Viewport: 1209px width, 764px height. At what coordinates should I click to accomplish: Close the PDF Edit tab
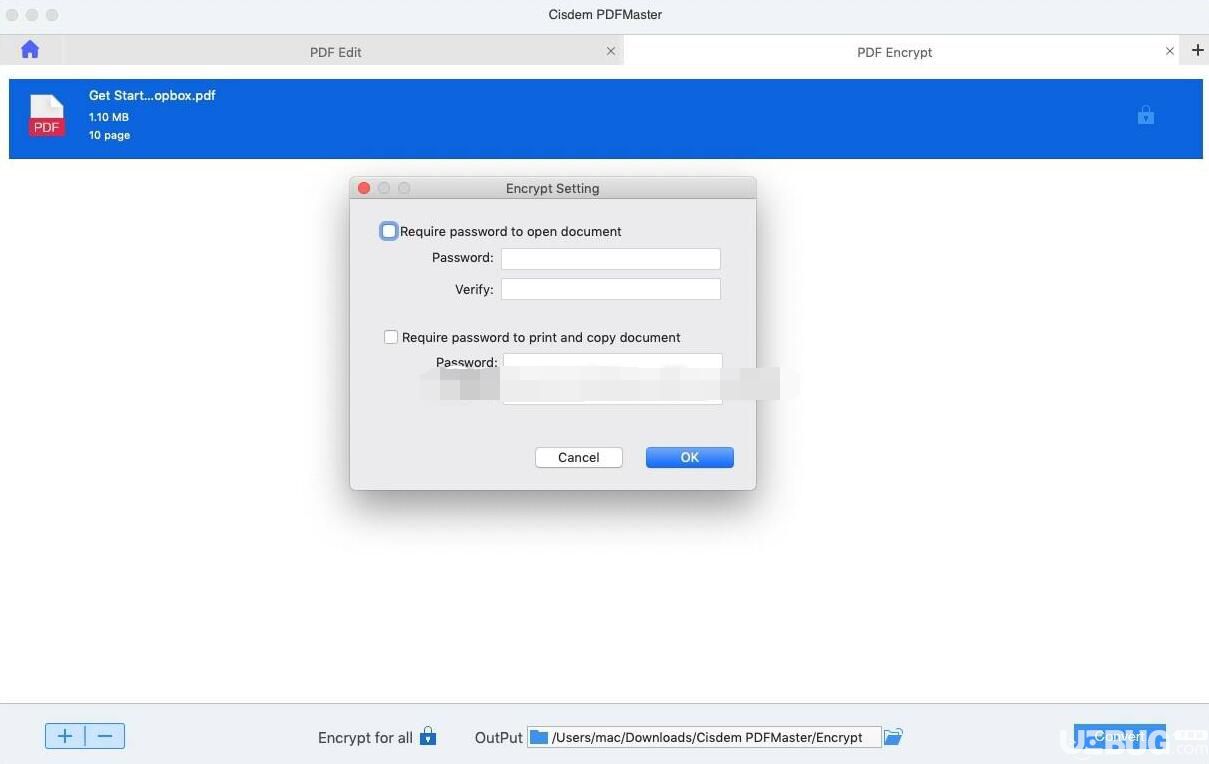(x=611, y=51)
